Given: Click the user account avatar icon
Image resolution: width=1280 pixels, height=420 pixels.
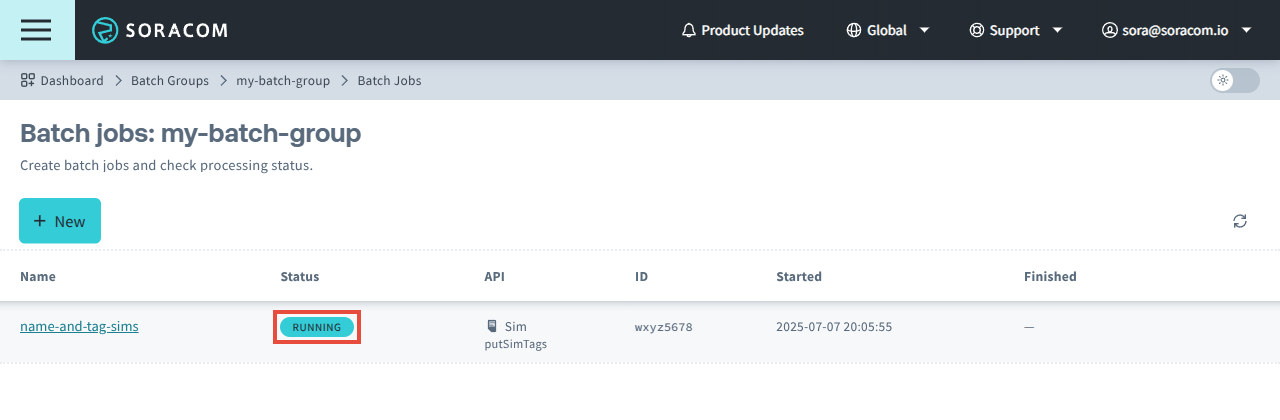Looking at the screenshot, I should click(x=1109, y=30).
